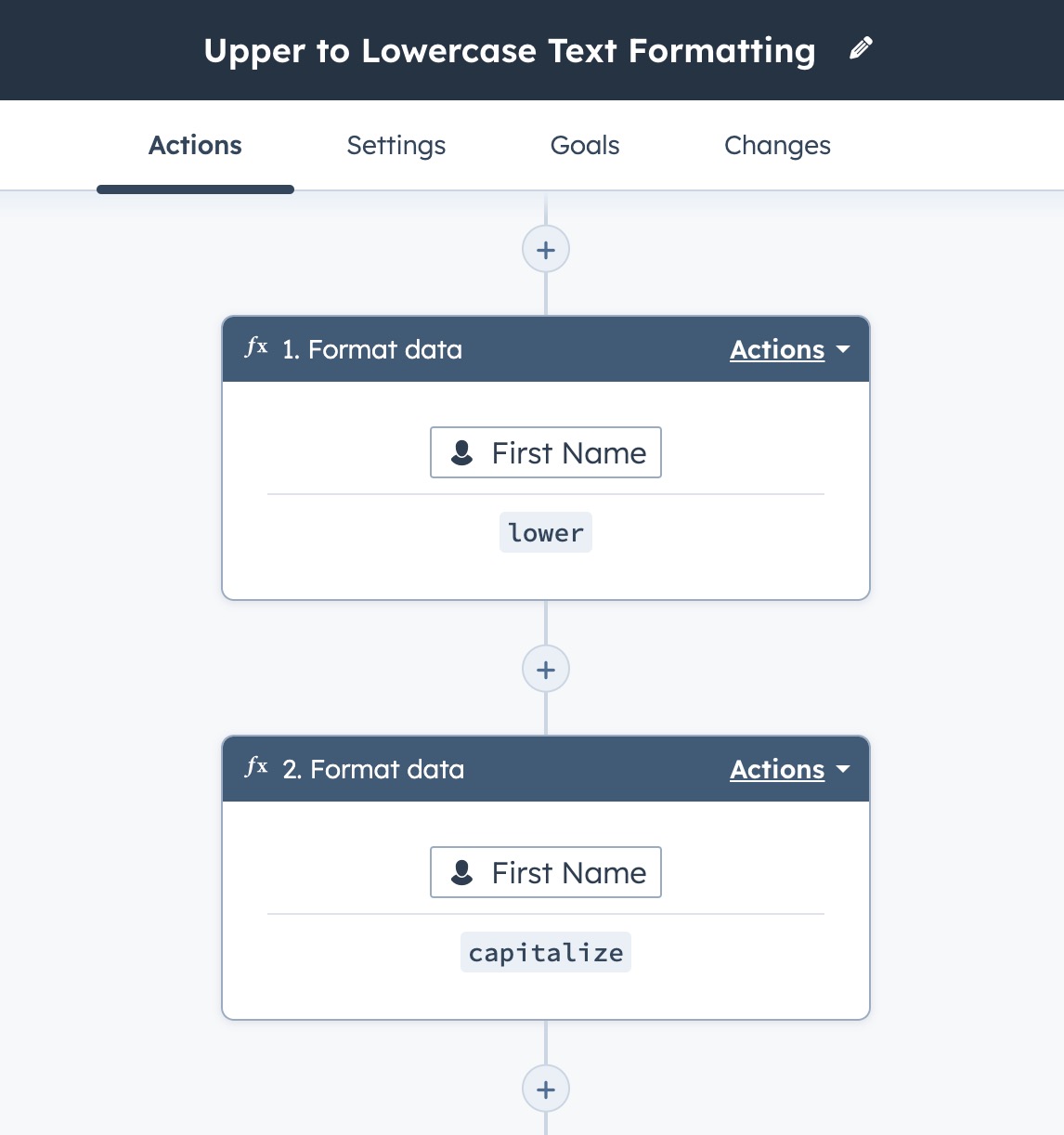The width and height of the screenshot is (1064, 1135).
Task: Click the 'lower' format tag
Action: tap(546, 533)
